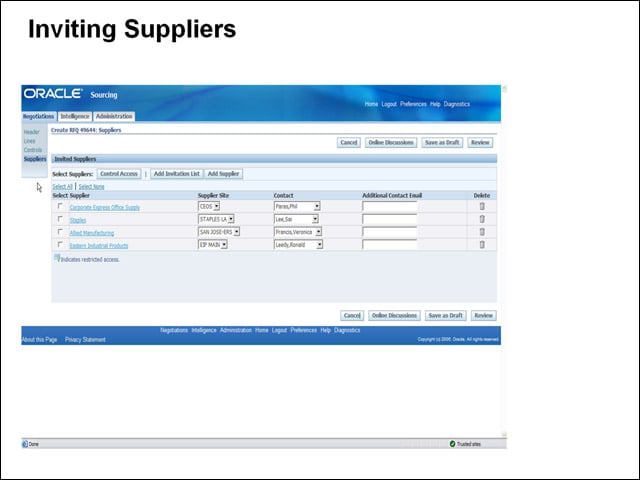Click the trash icon for Staples
640x480 pixels.
tap(482, 219)
